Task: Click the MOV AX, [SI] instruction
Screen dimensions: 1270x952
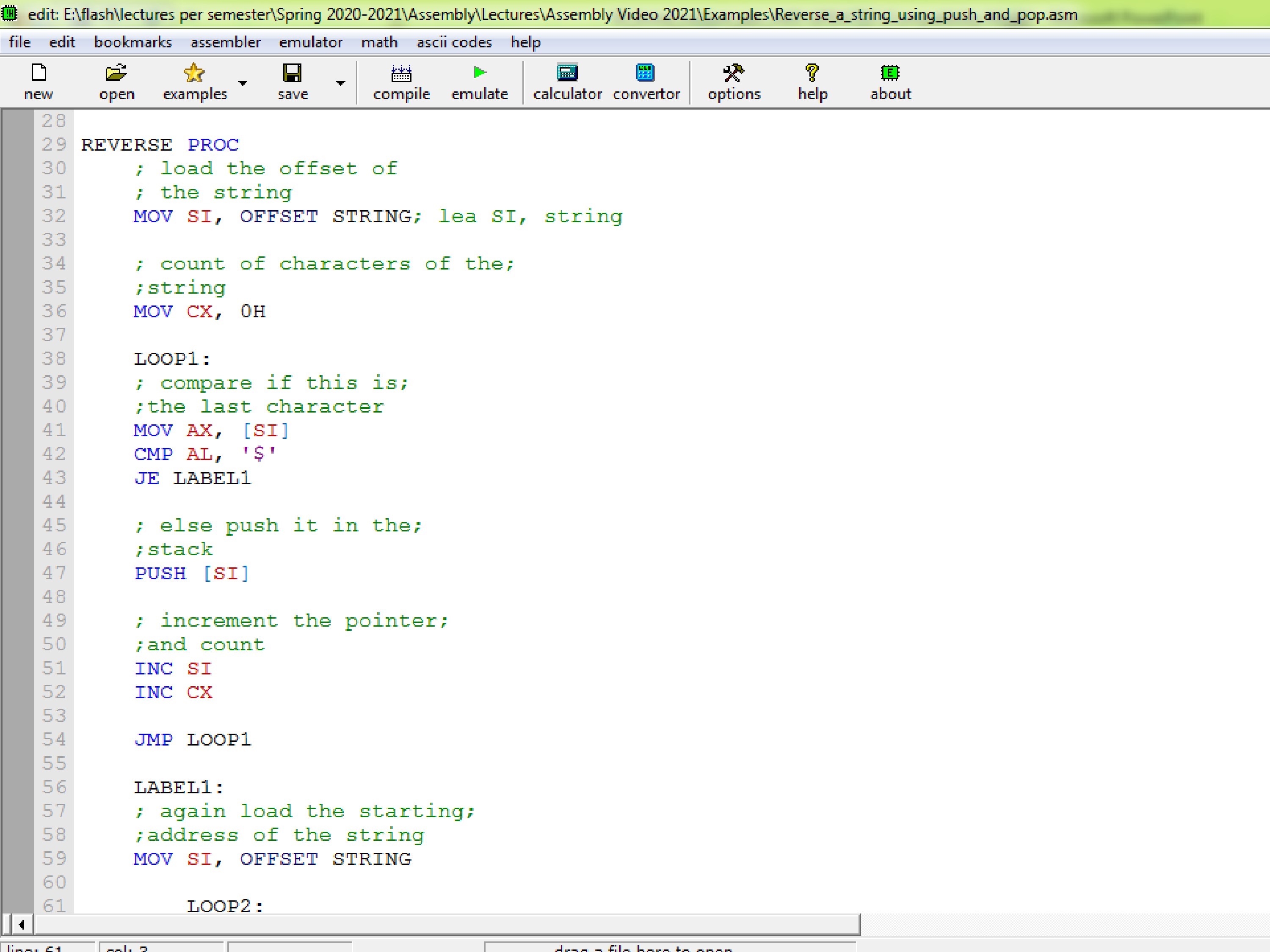Action: pos(211,430)
